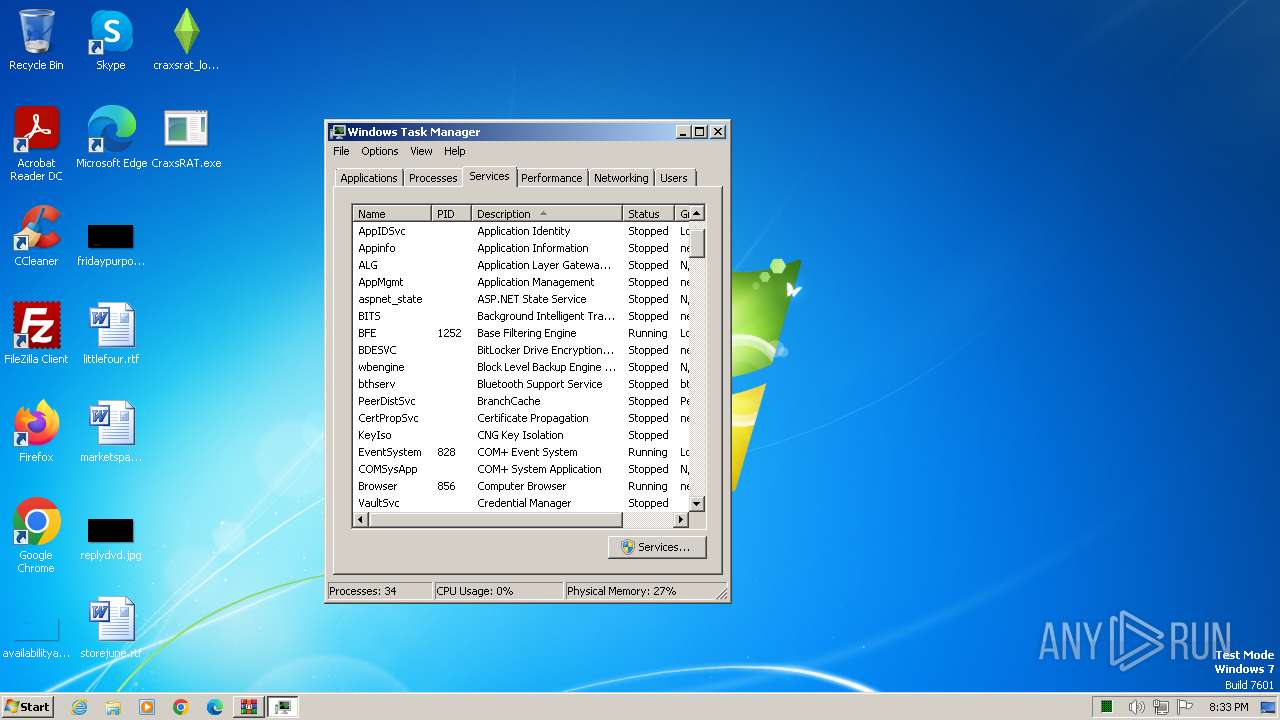
Task: Open Chrome from the taskbar
Action: (181, 707)
